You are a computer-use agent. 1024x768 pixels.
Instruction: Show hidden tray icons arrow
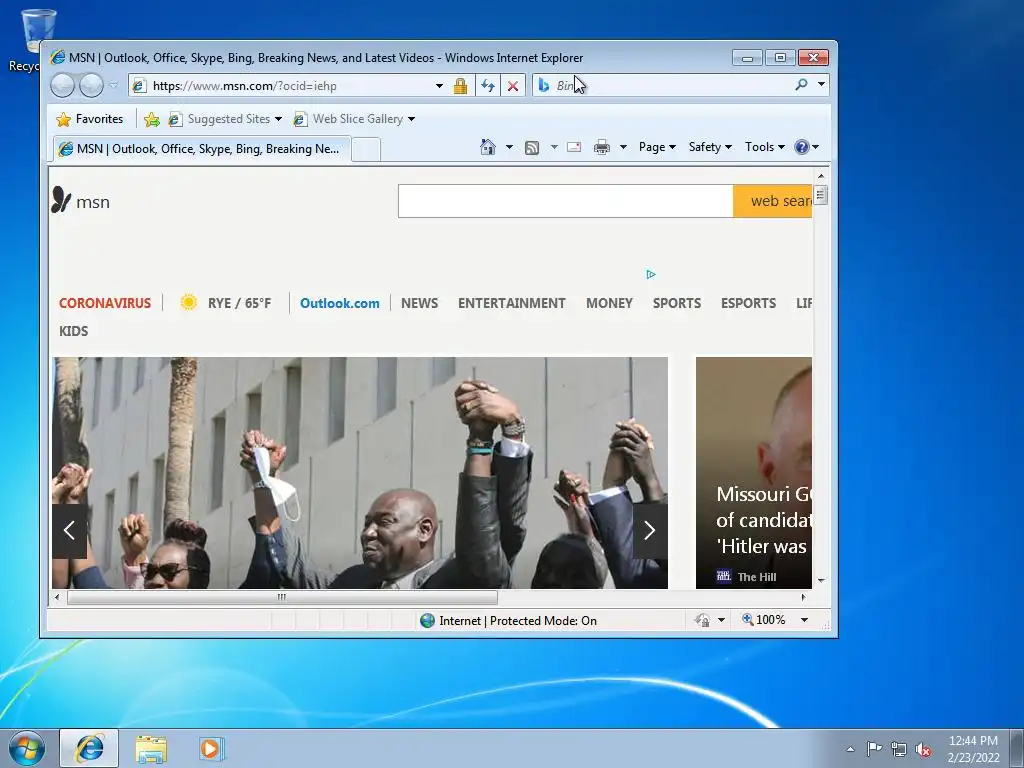pos(850,749)
